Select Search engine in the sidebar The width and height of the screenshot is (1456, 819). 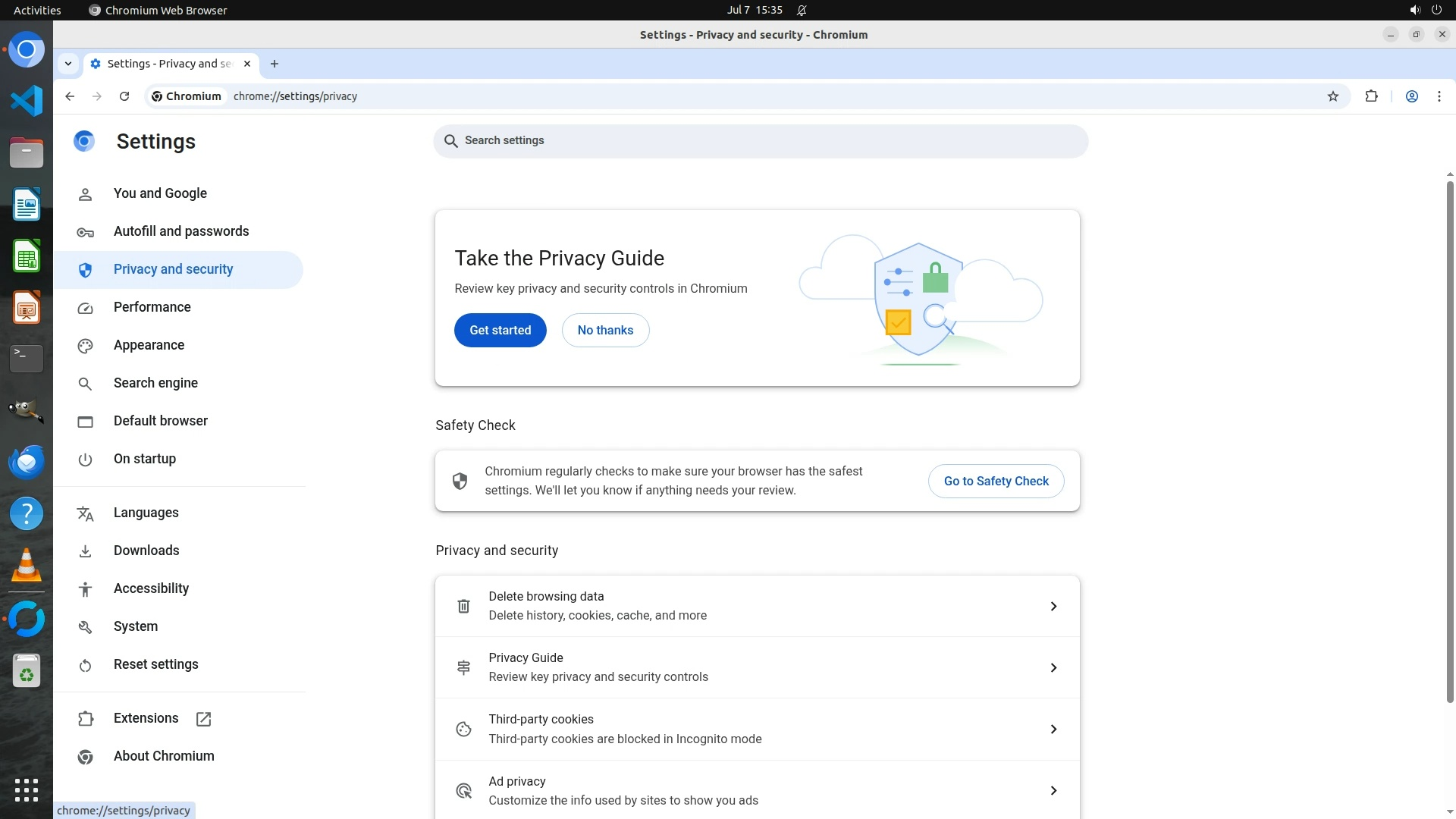pyautogui.click(x=155, y=383)
